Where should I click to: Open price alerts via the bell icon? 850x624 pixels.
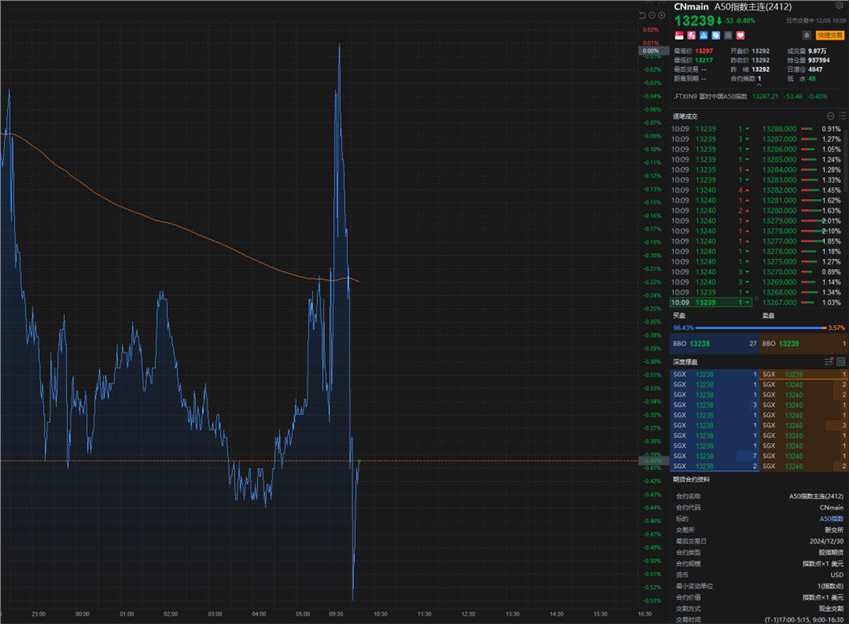click(x=807, y=35)
